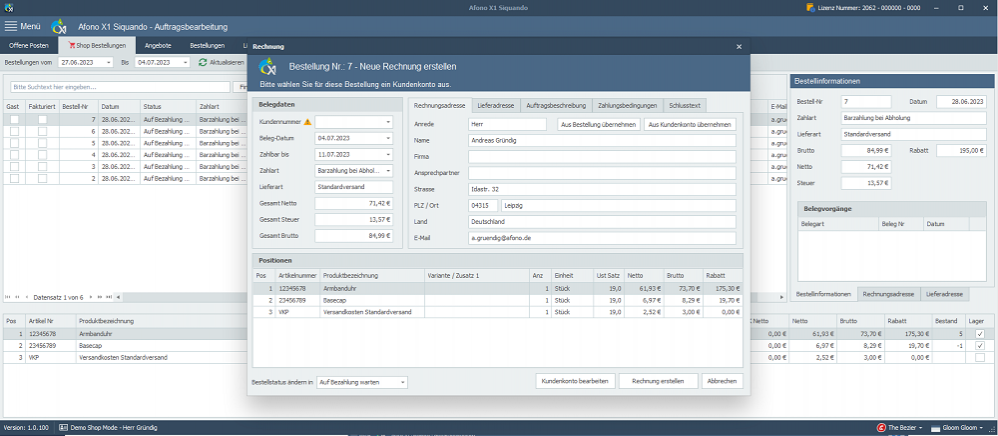
Task: Go to first record in navigator
Action: (8, 297)
